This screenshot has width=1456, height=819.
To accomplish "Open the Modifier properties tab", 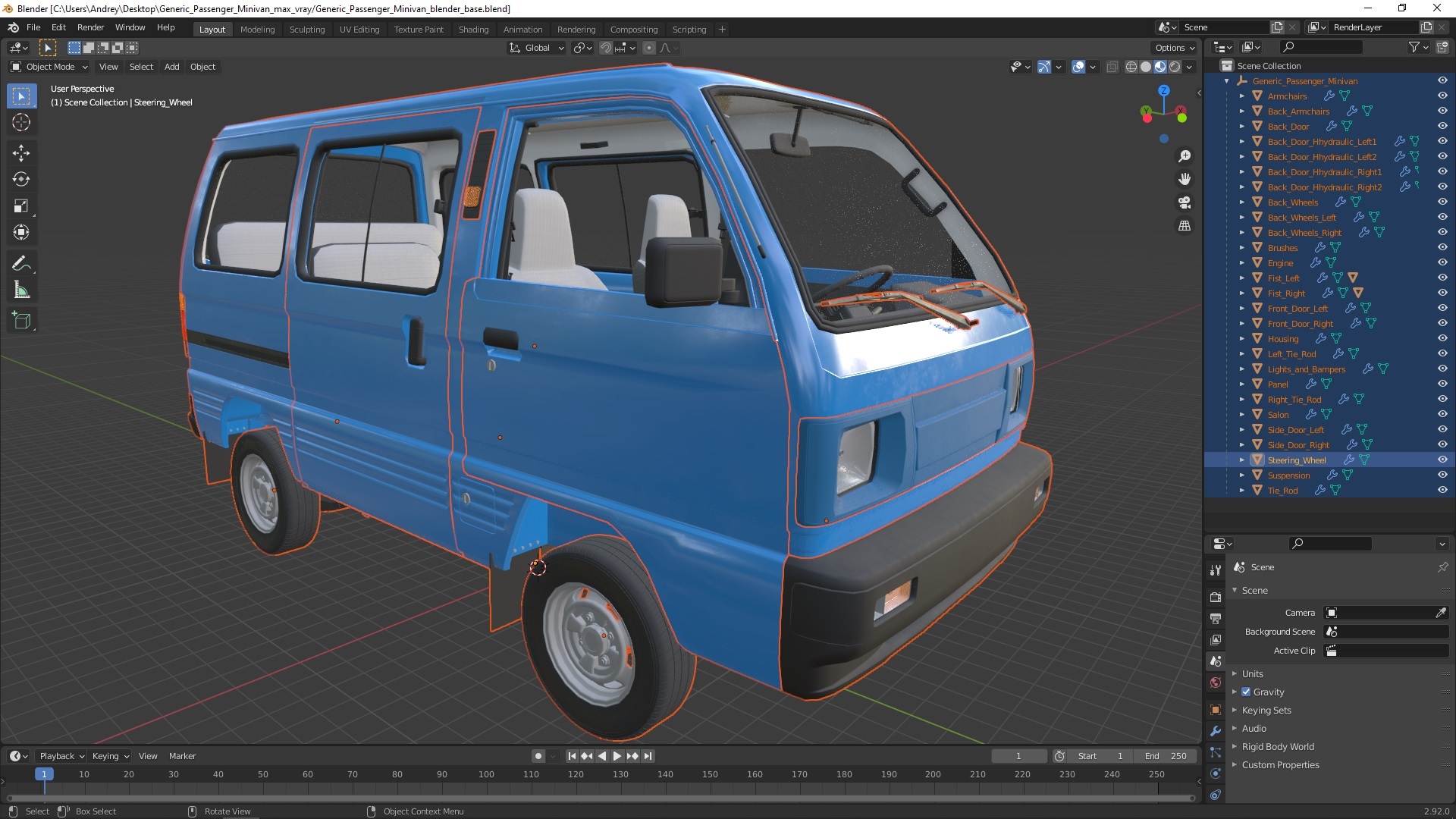I will [x=1216, y=731].
